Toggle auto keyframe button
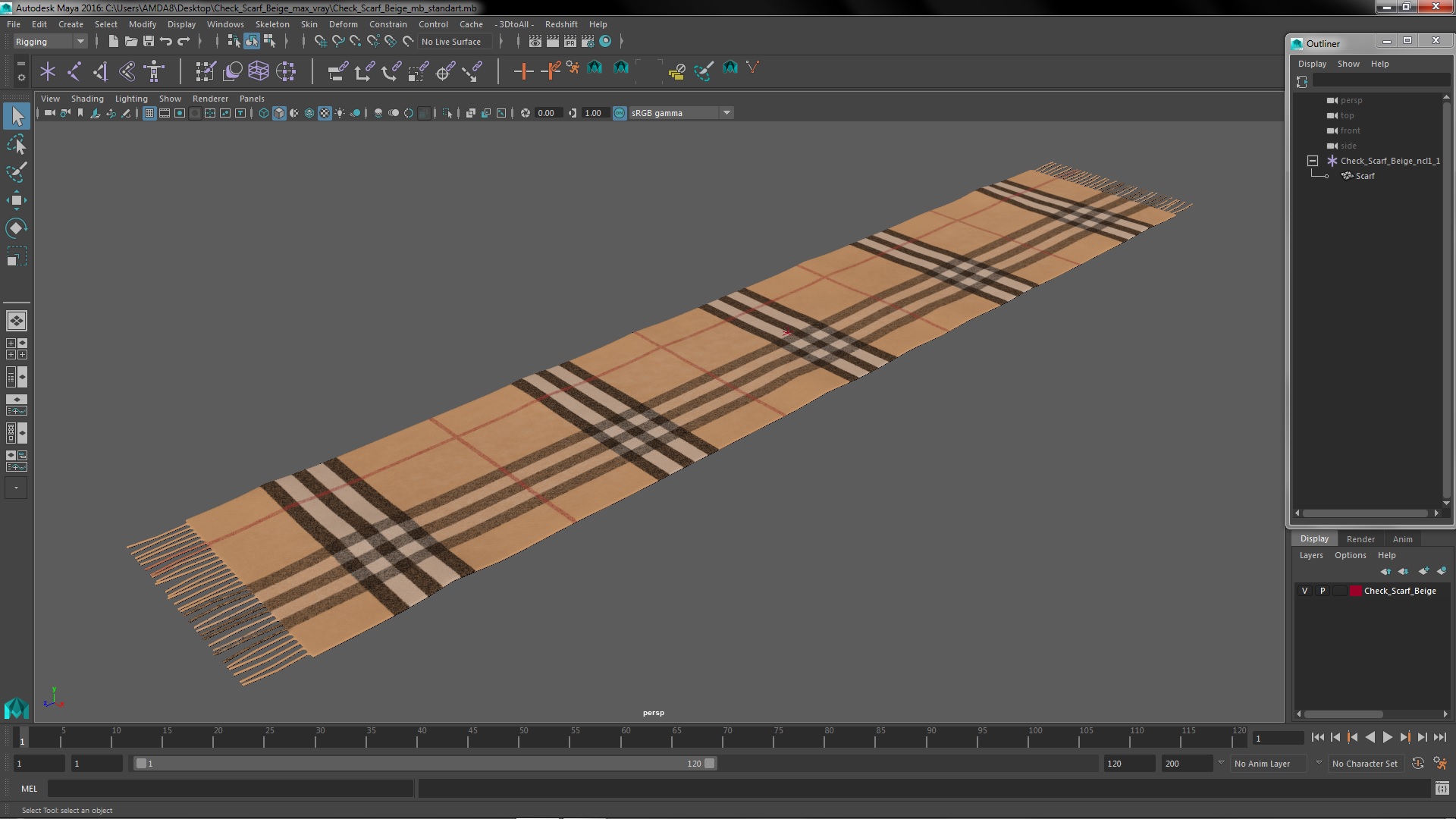 1418,764
